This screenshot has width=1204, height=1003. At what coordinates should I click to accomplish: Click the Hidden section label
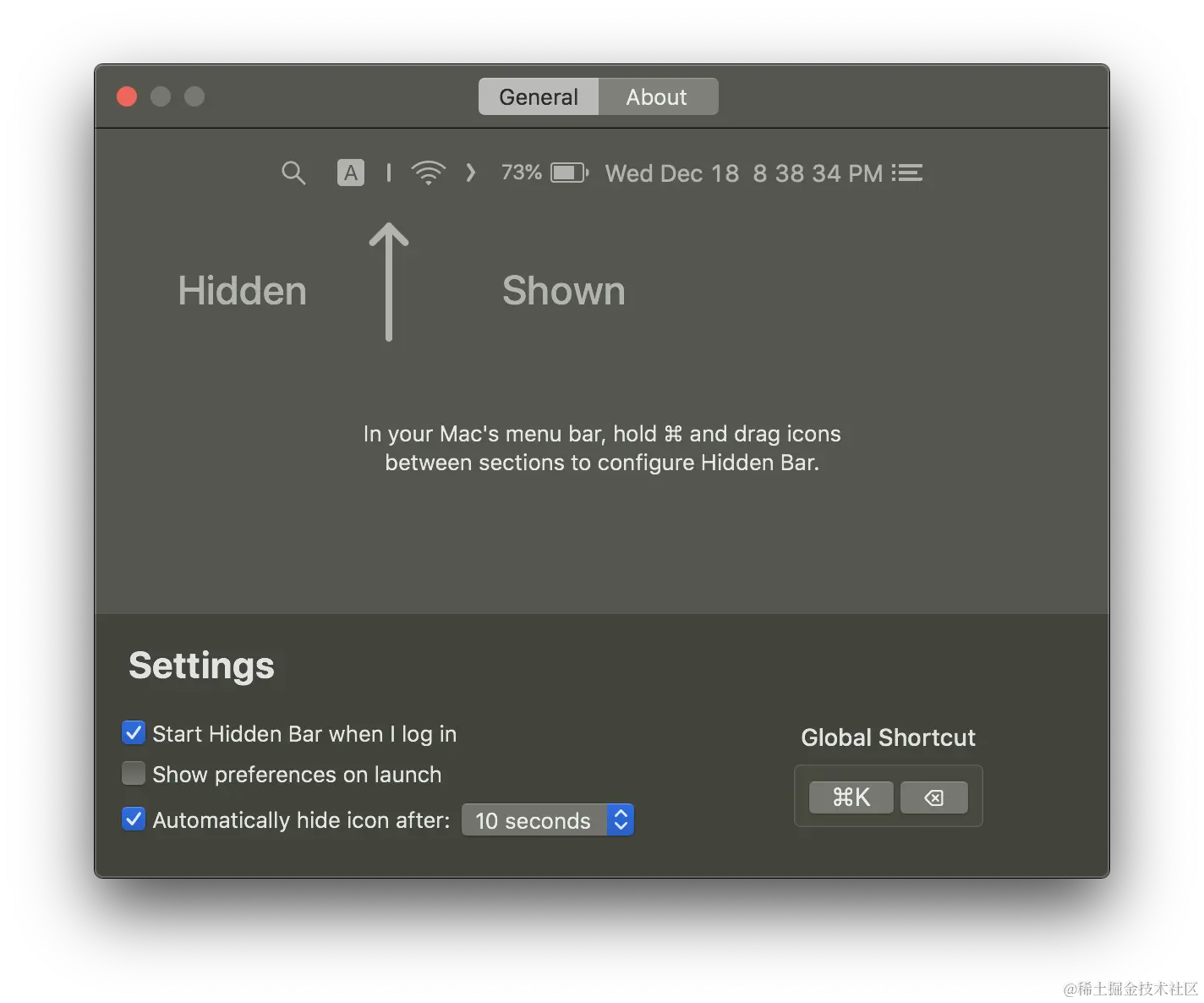242,291
